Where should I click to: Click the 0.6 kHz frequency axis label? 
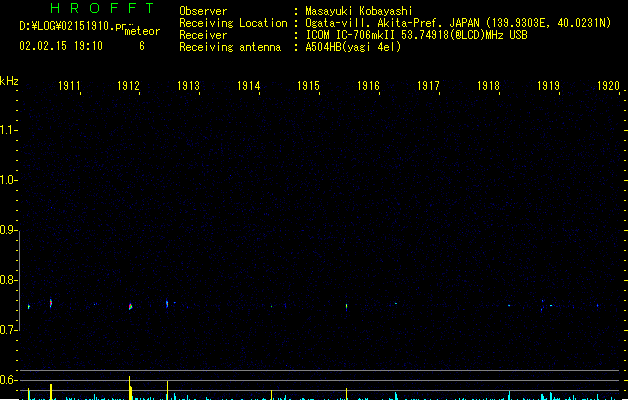click(7, 380)
